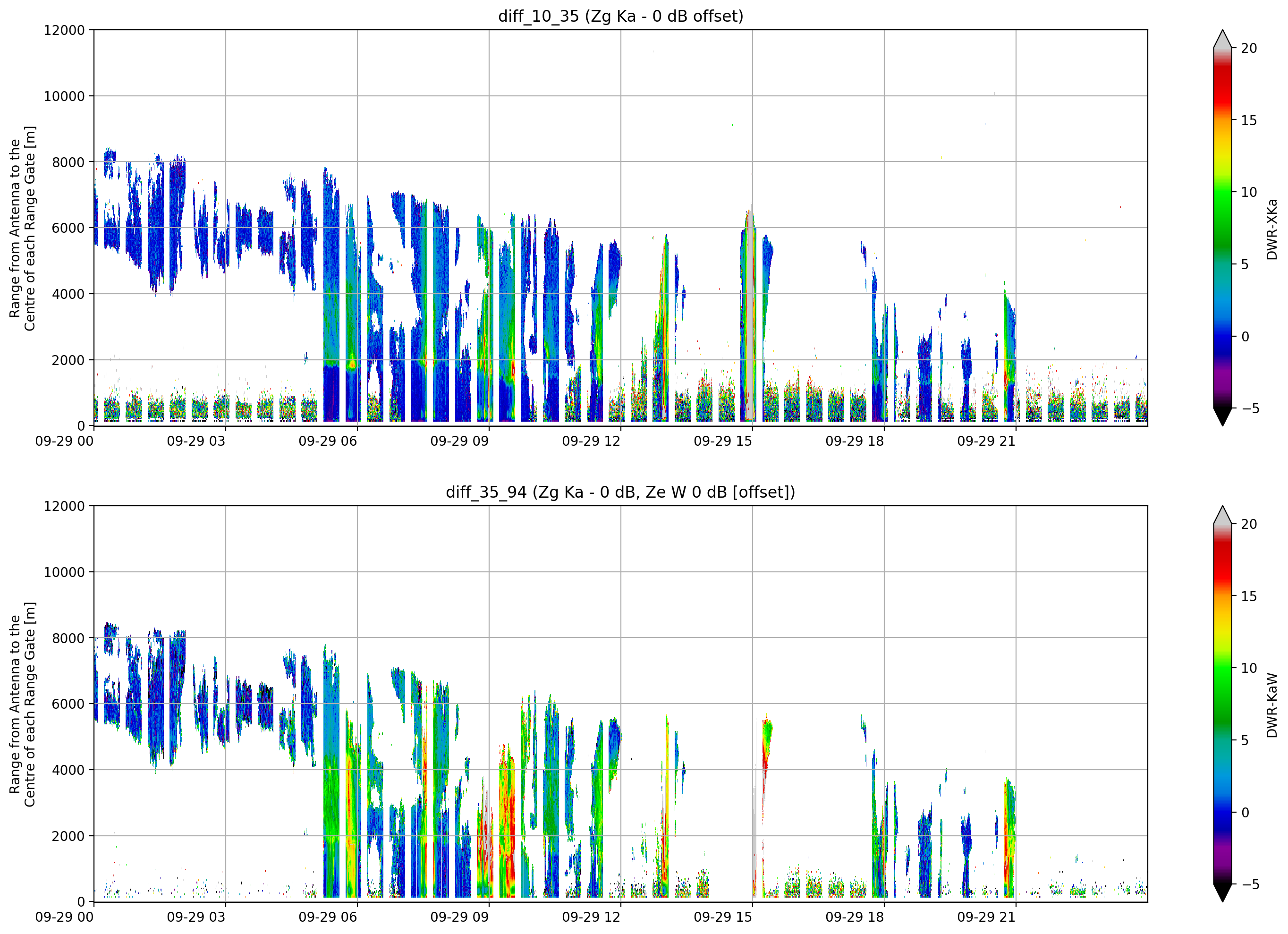Click the DWR-XKa colorbar label
Viewport: 1288px width, 934px height.
tap(1271, 229)
